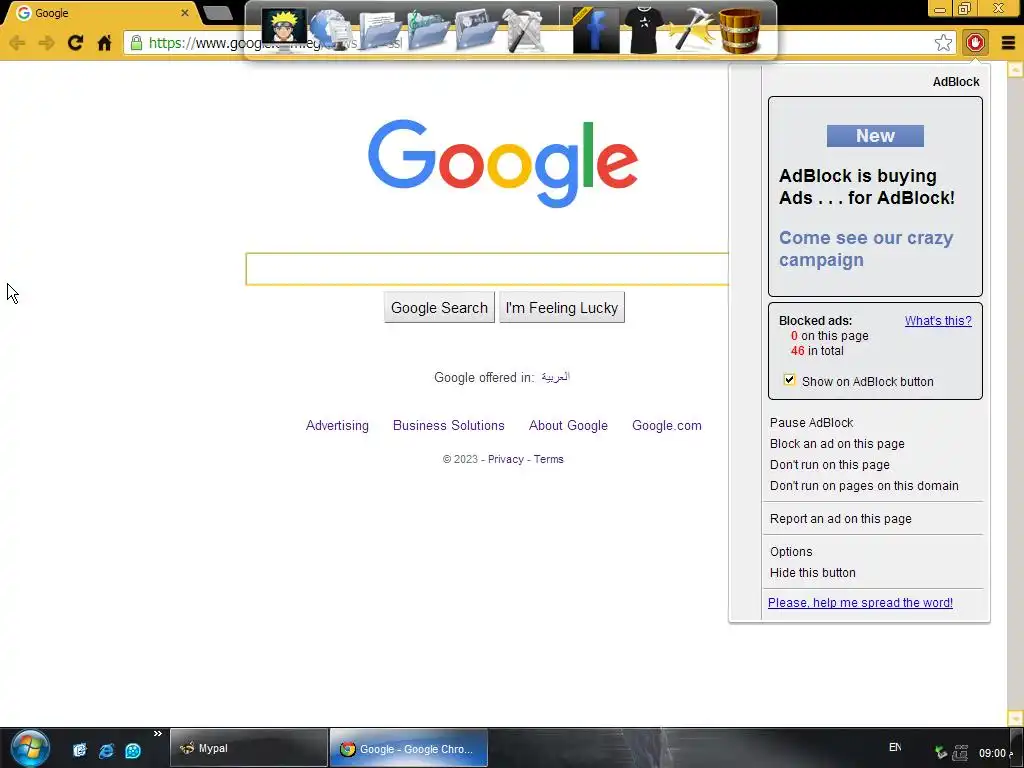Screen dimensions: 1024x768
Task: Launch the Facebook dock icon
Action: pyautogui.click(x=596, y=29)
